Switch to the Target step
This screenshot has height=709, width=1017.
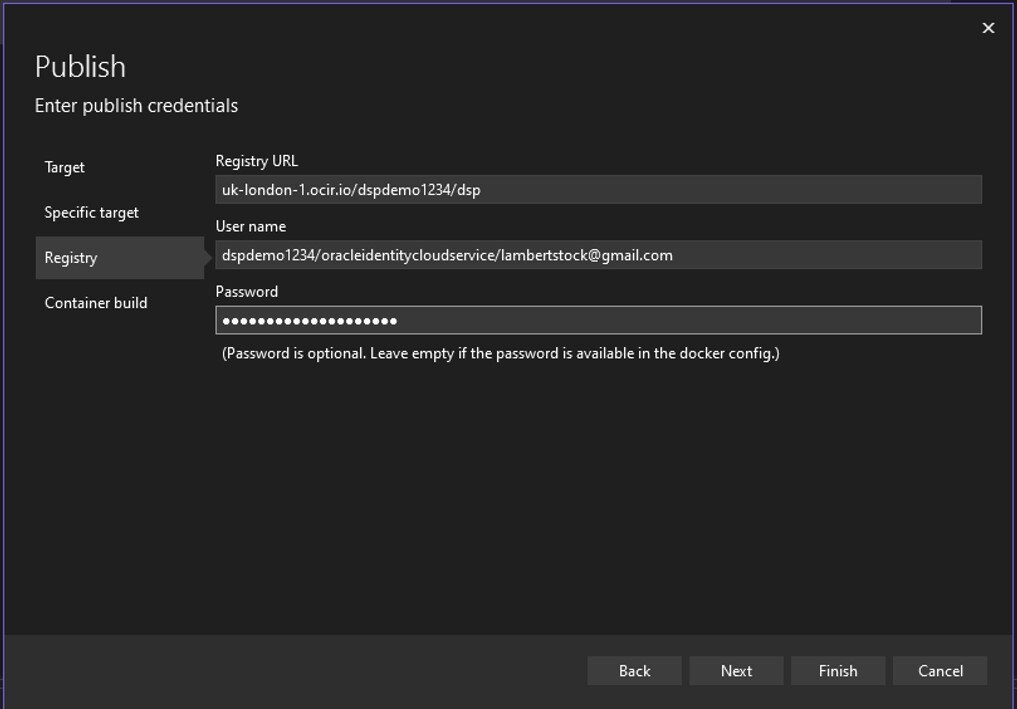coord(63,167)
